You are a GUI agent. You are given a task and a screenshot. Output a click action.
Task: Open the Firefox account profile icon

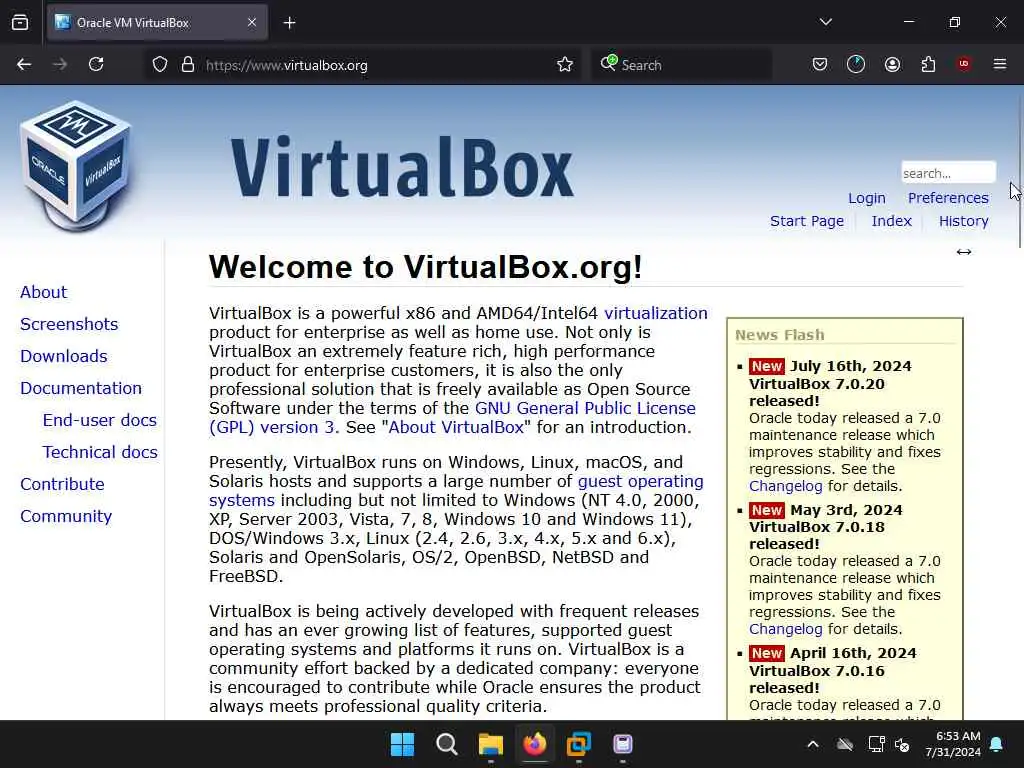892,64
